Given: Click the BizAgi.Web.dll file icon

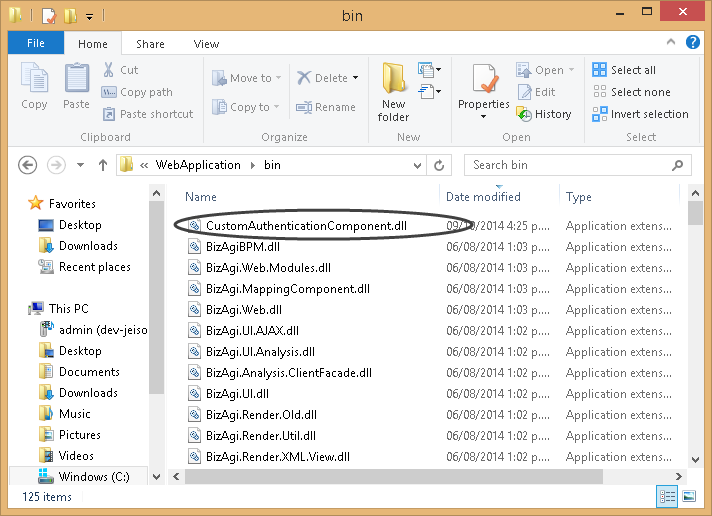Looking at the screenshot, I should tap(194, 310).
